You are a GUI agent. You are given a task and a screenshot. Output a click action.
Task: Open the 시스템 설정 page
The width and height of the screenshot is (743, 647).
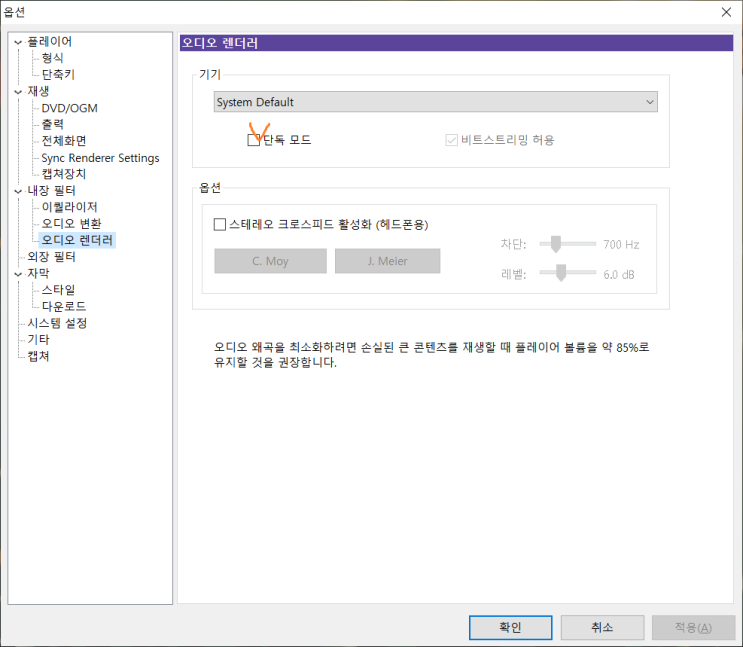[57, 323]
